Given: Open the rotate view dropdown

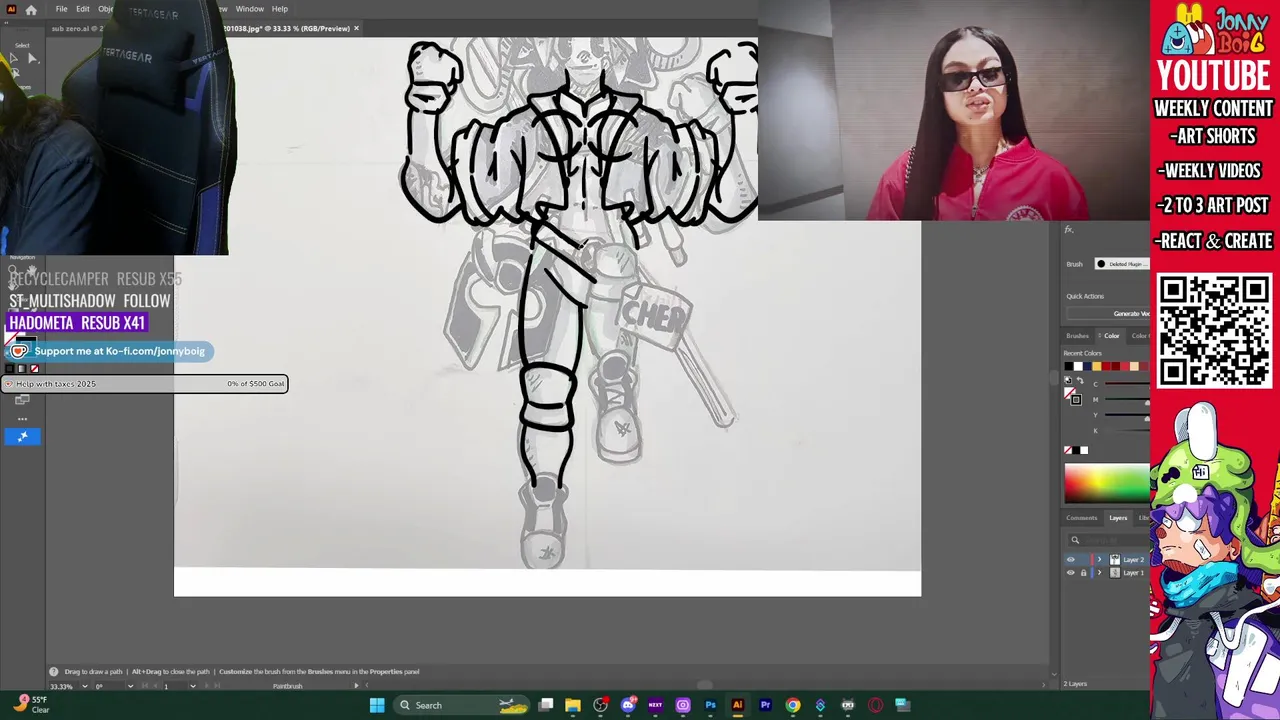Looking at the screenshot, I should tap(130, 686).
